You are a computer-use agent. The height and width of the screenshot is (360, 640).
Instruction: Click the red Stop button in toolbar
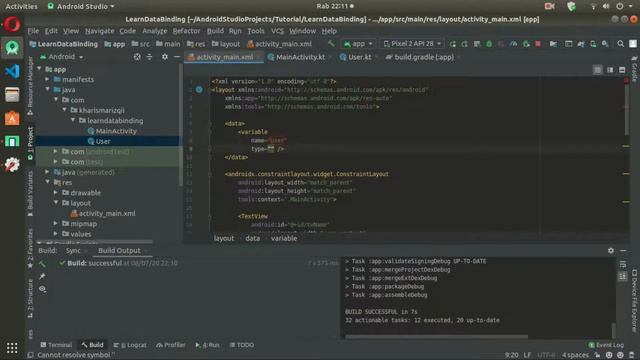pos(538,44)
